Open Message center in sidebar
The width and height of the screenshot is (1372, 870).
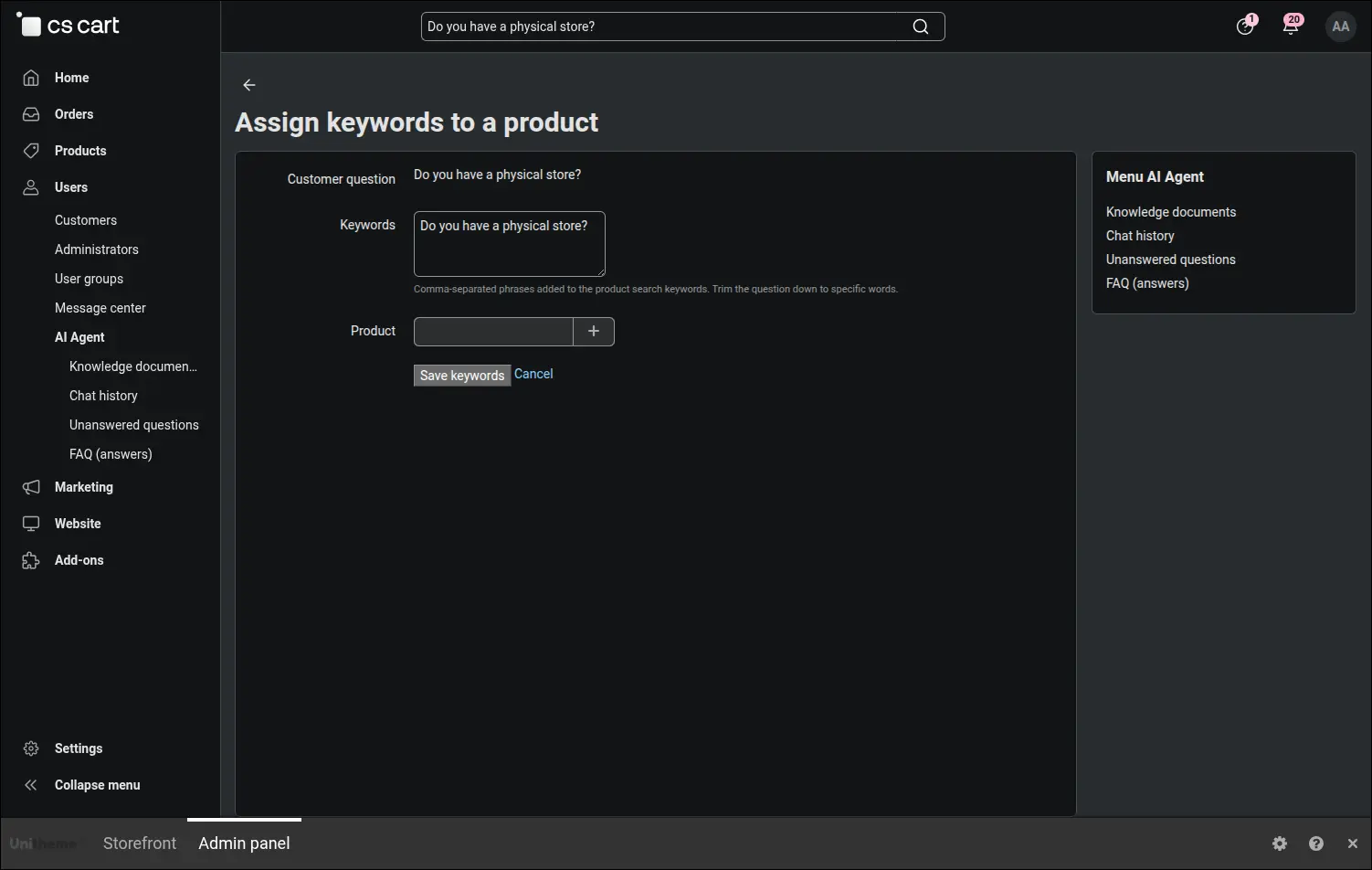pos(100,308)
